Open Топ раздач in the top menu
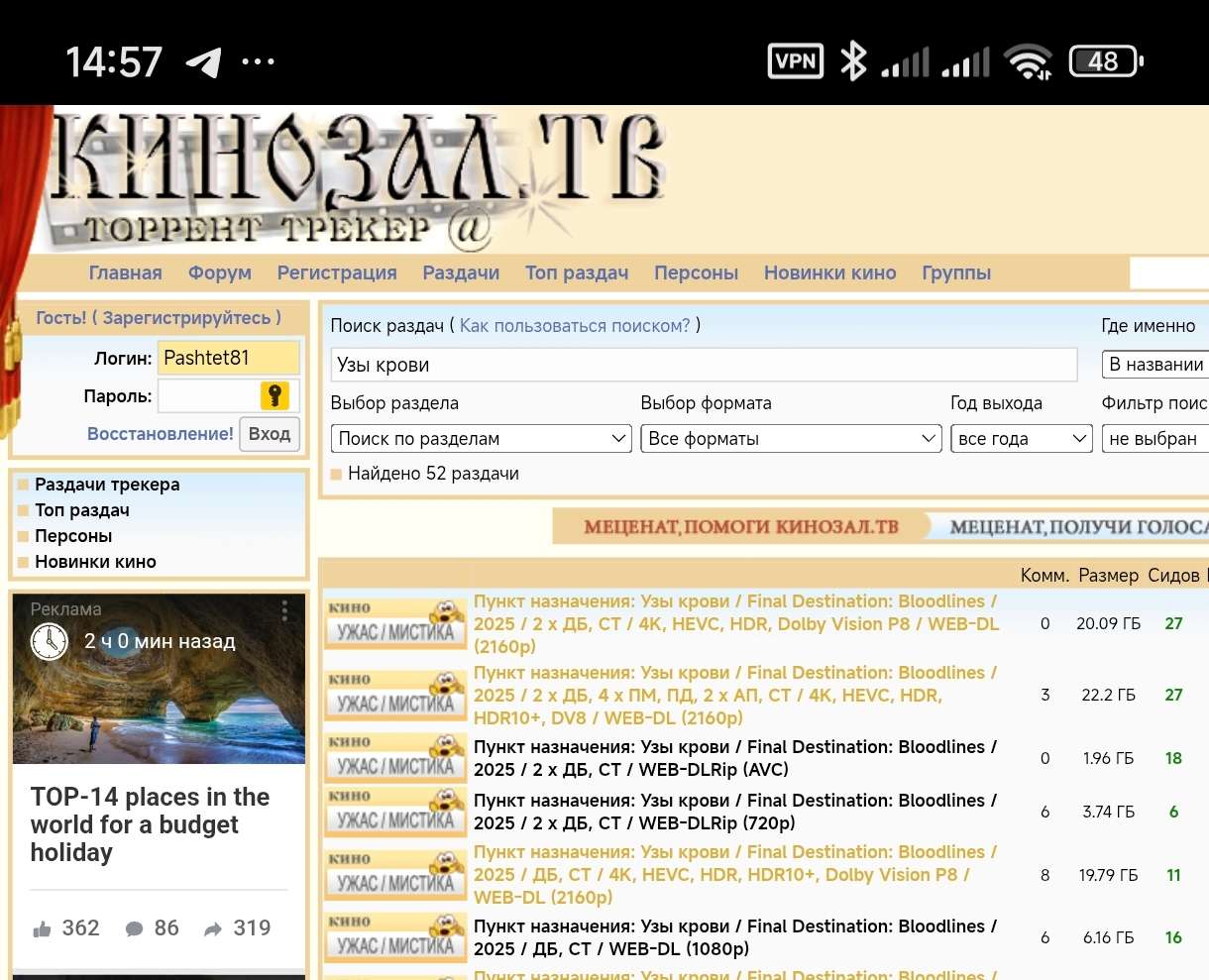Image resolution: width=1209 pixels, height=980 pixels. [x=577, y=273]
